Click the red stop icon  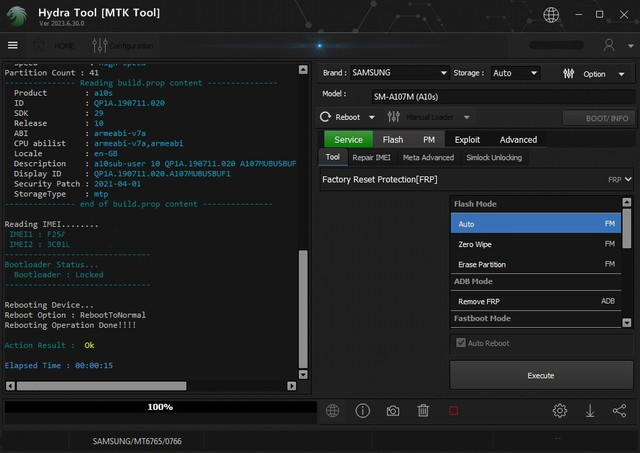tap(453, 411)
